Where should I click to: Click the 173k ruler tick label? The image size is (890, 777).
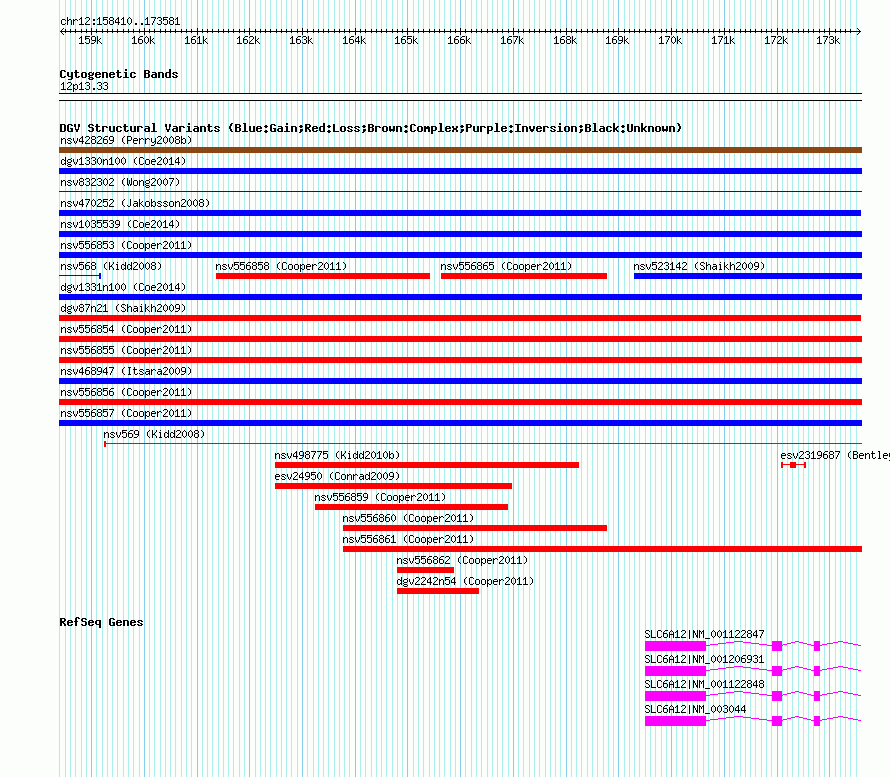pos(828,40)
